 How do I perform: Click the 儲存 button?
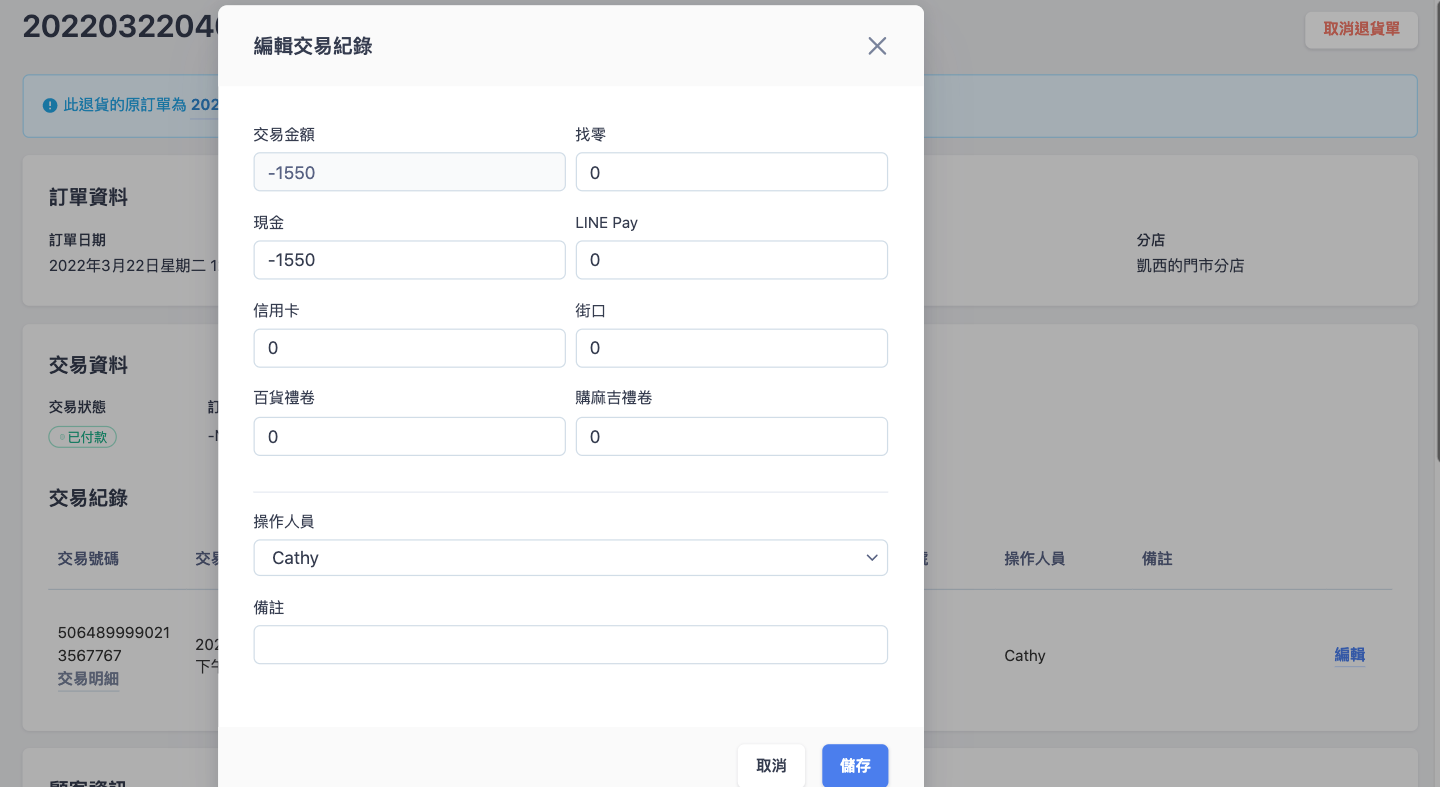point(854,766)
